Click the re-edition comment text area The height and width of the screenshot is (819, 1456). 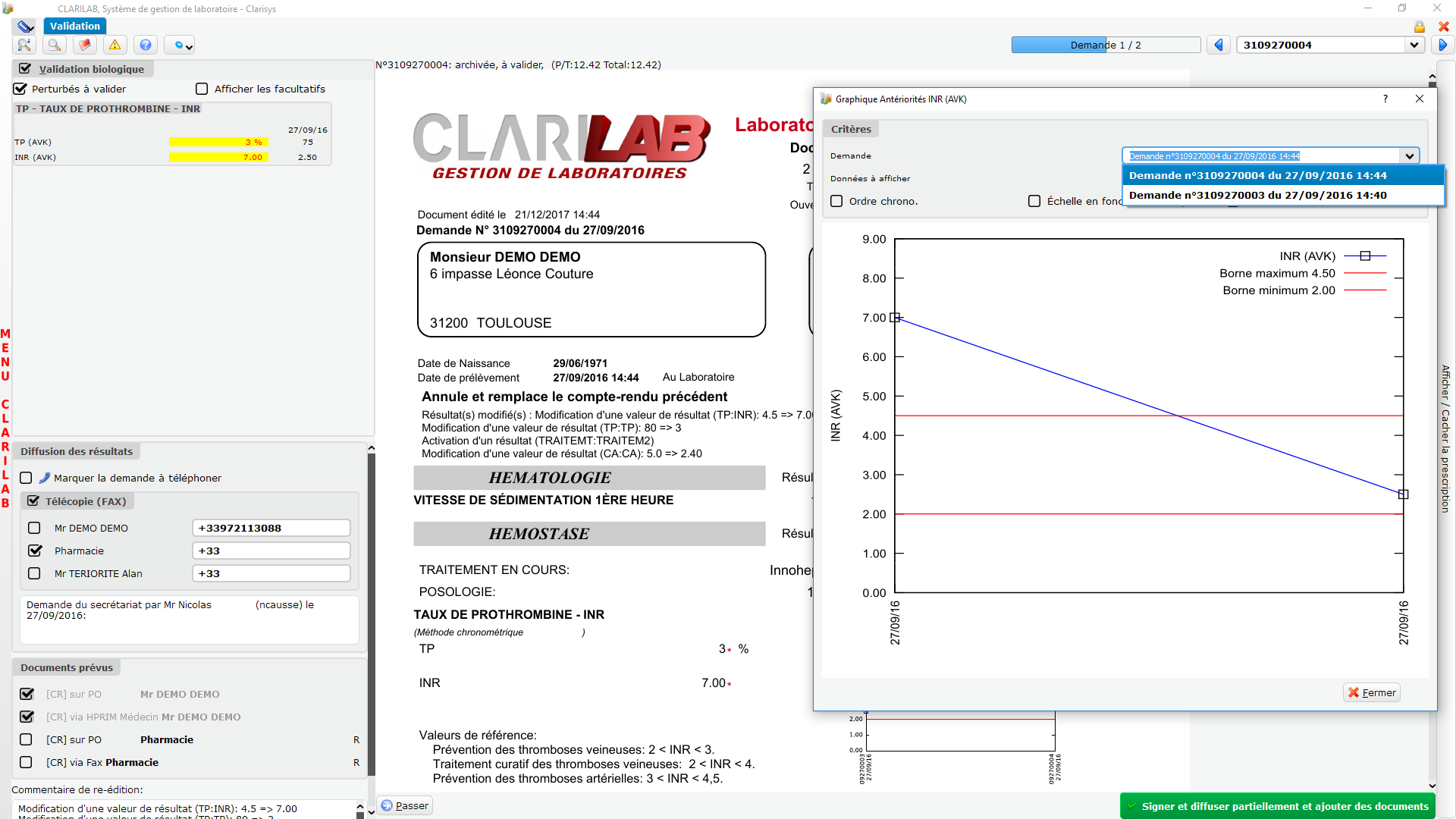coord(184,810)
